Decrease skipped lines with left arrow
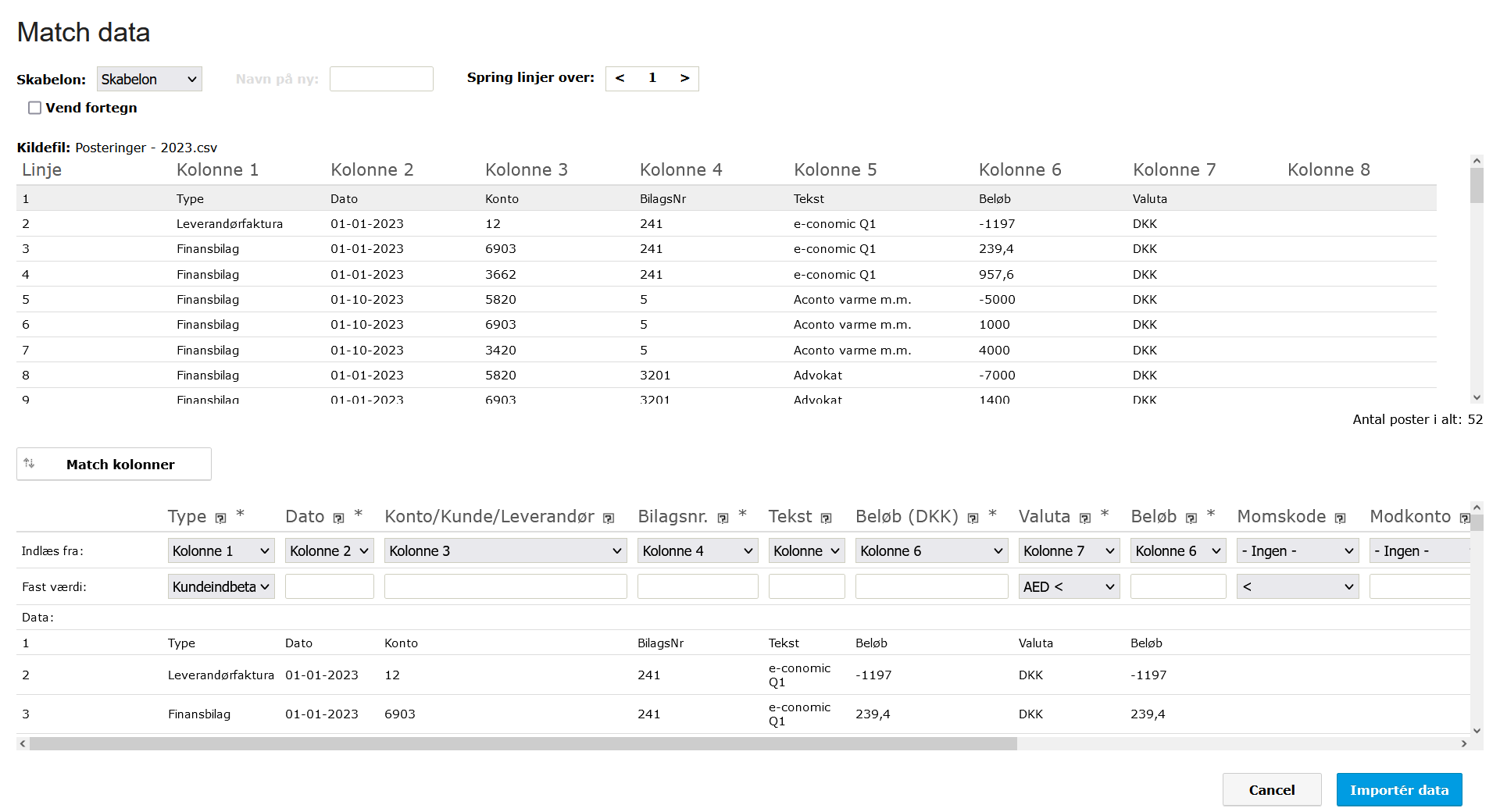Viewport: 1500px width, 812px height. click(x=620, y=78)
